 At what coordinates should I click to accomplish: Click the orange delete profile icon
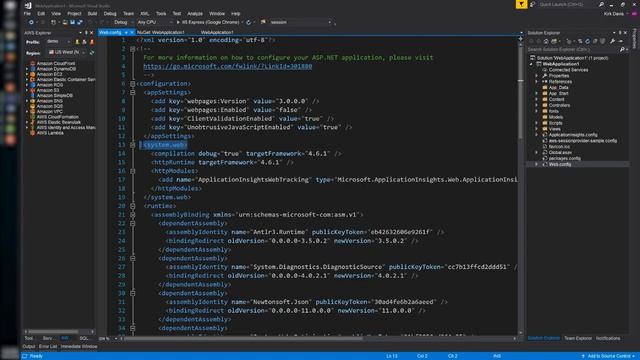tap(92, 42)
